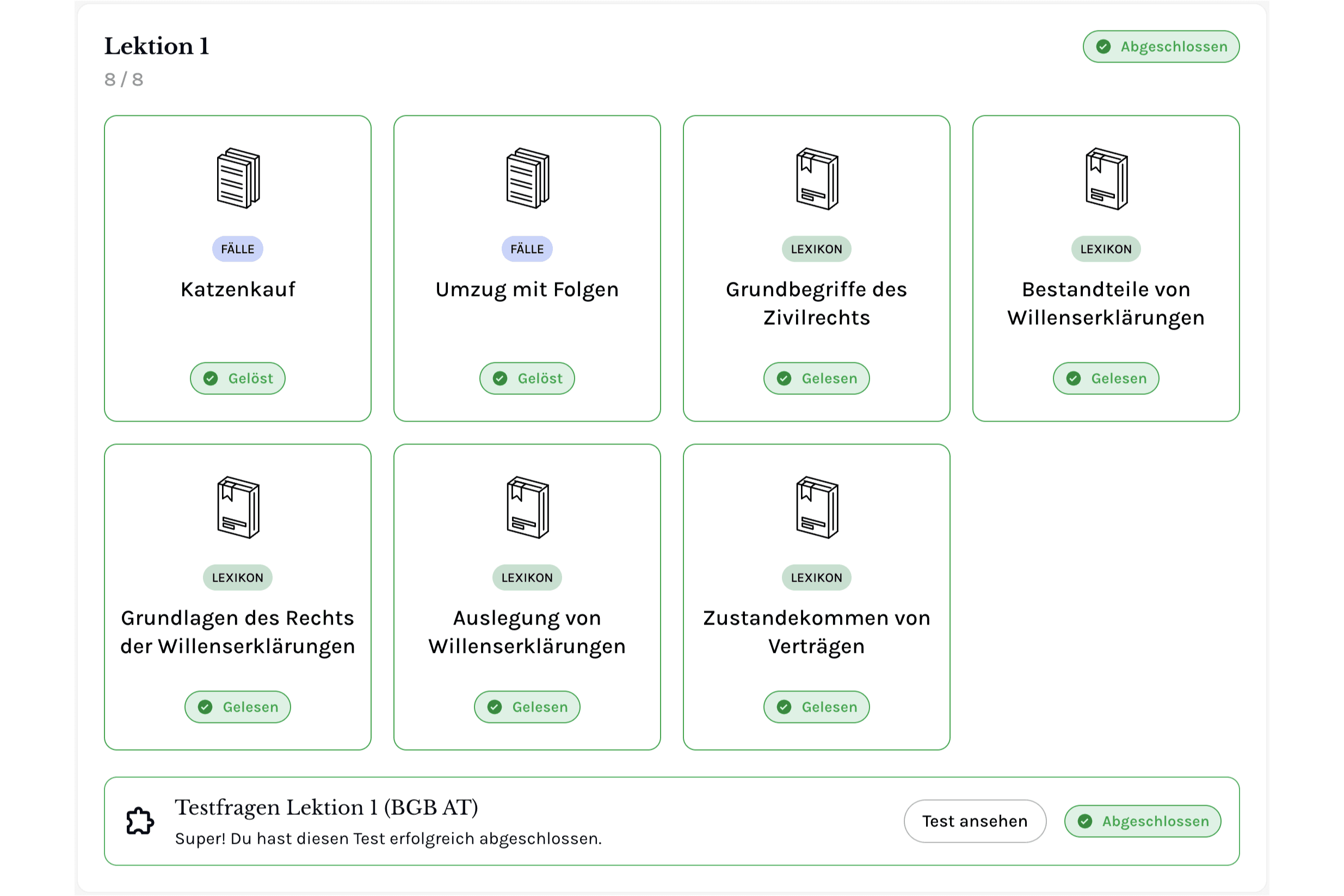The image size is (1344, 896).
Task: Open the Umzug mit Folgen case card
Action: click(527, 268)
